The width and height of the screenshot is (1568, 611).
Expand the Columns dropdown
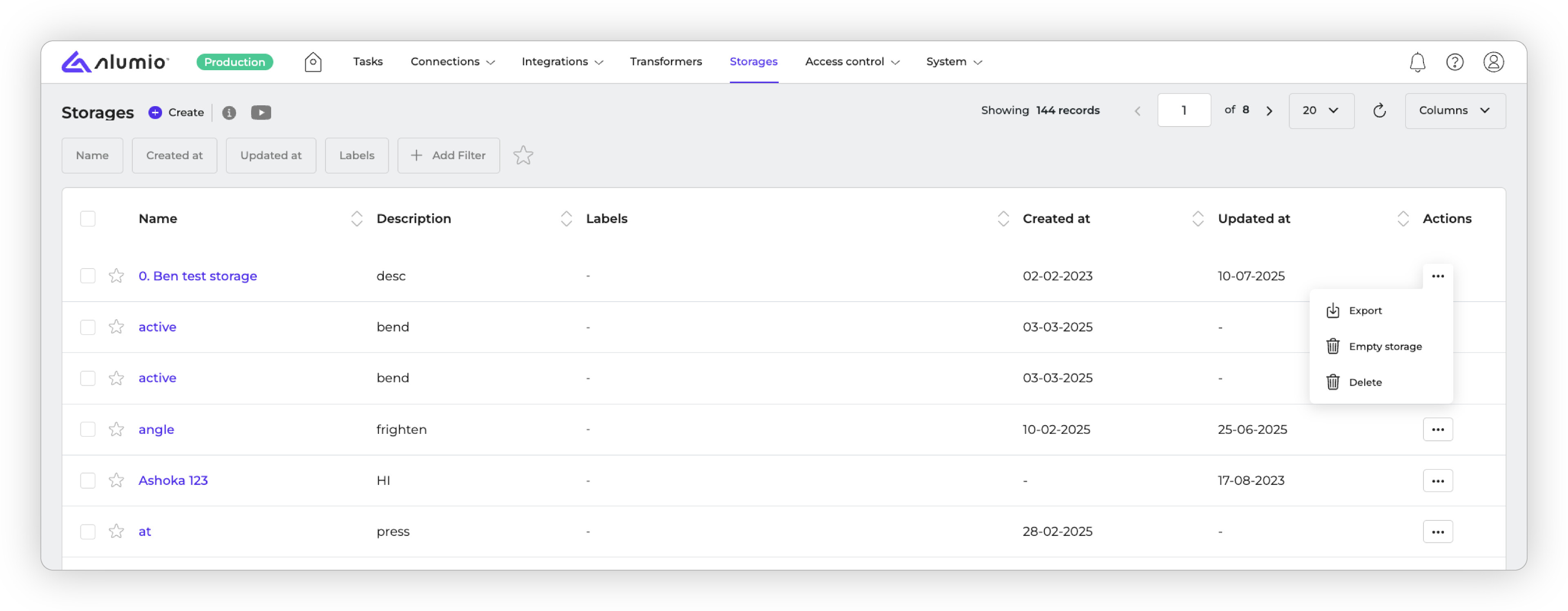(x=1454, y=111)
